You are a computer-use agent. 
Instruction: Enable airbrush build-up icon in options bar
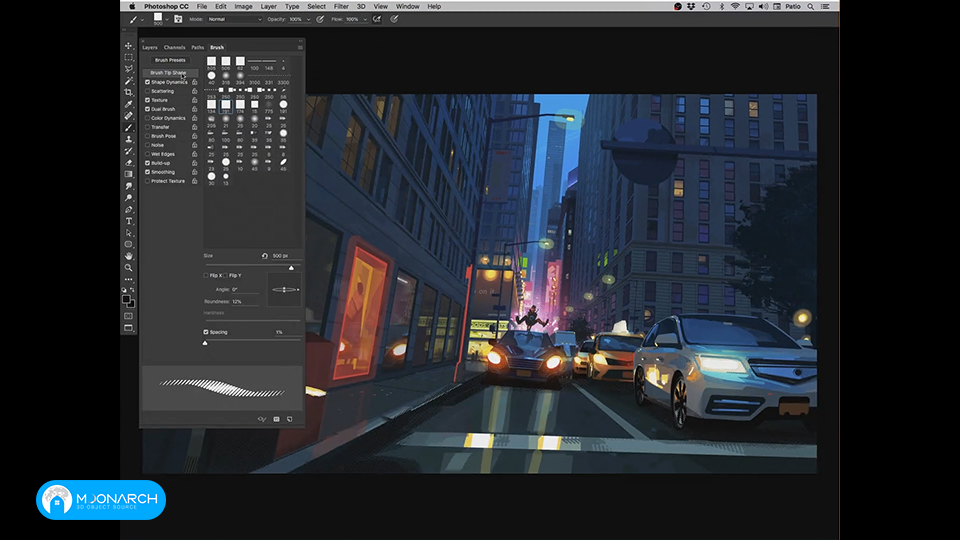point(377,19)
